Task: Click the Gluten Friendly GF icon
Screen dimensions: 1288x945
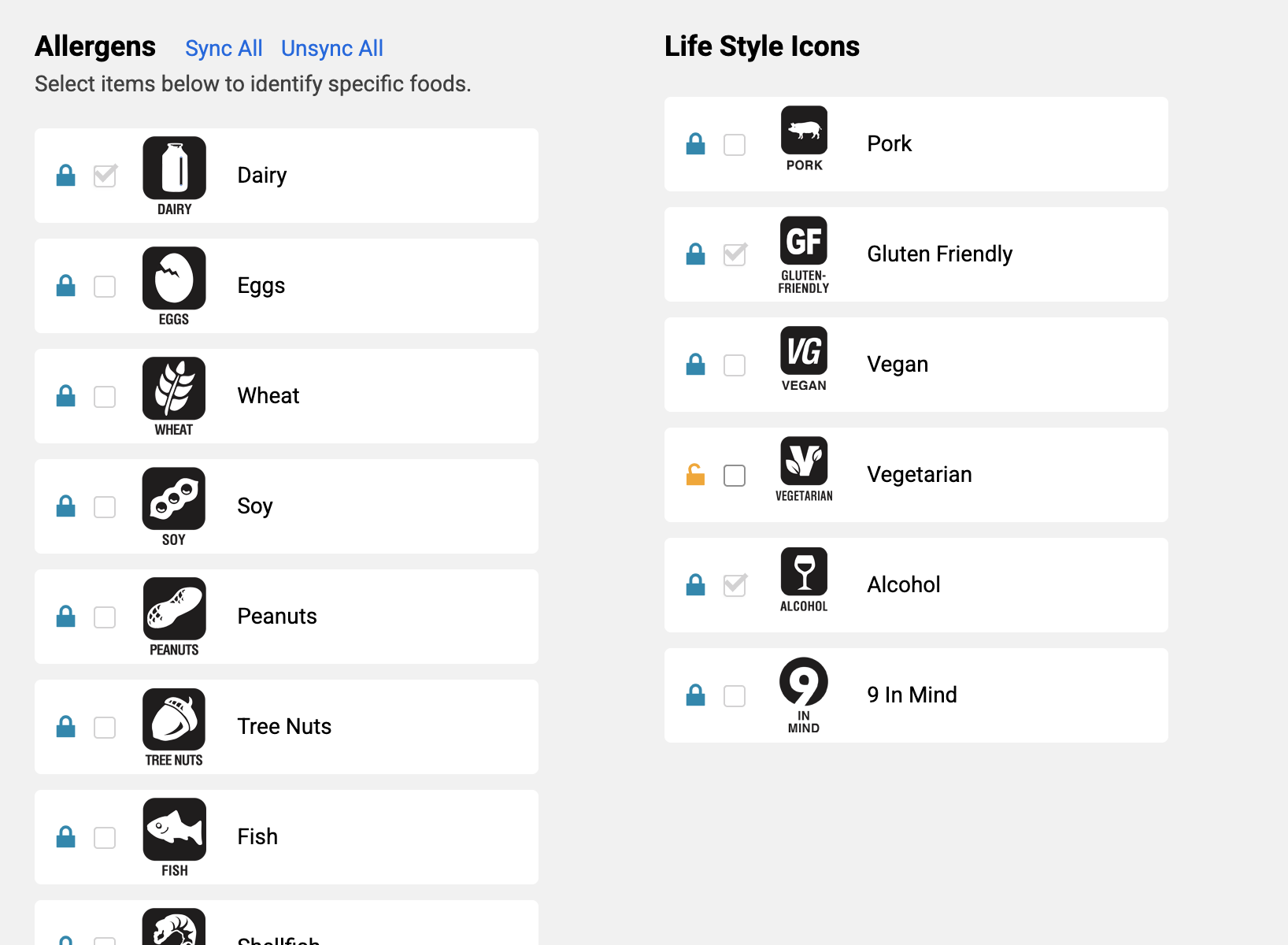Action: (x=804, y=241)
